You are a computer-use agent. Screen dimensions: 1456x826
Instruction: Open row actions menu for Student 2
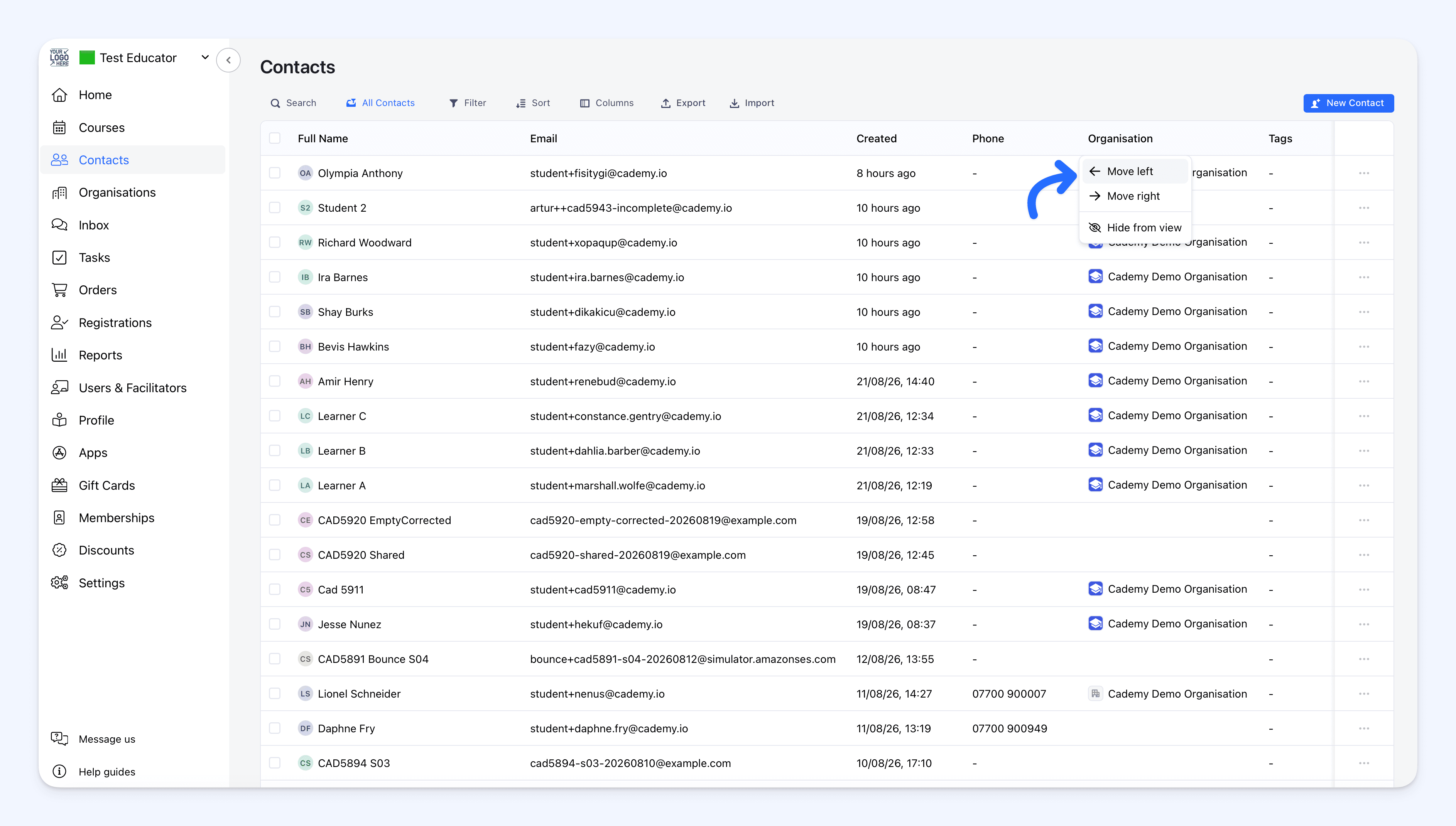1364,207
